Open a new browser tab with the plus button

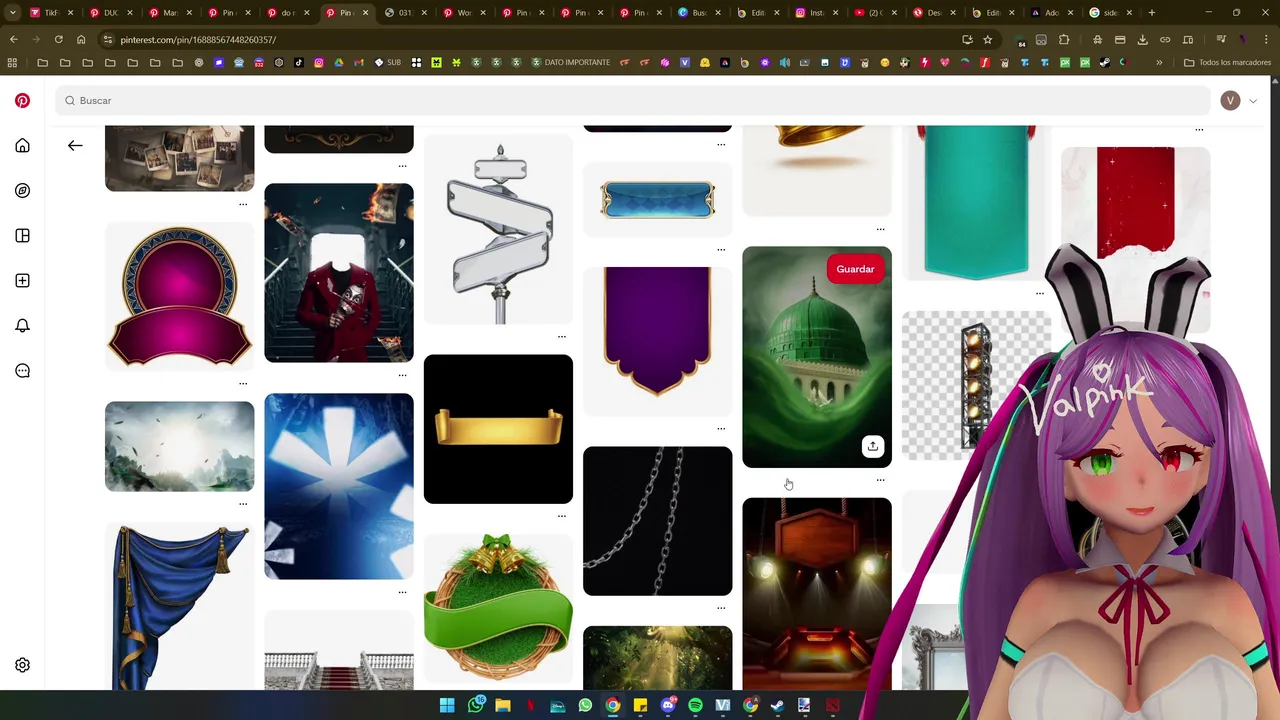coord(1151,13)
